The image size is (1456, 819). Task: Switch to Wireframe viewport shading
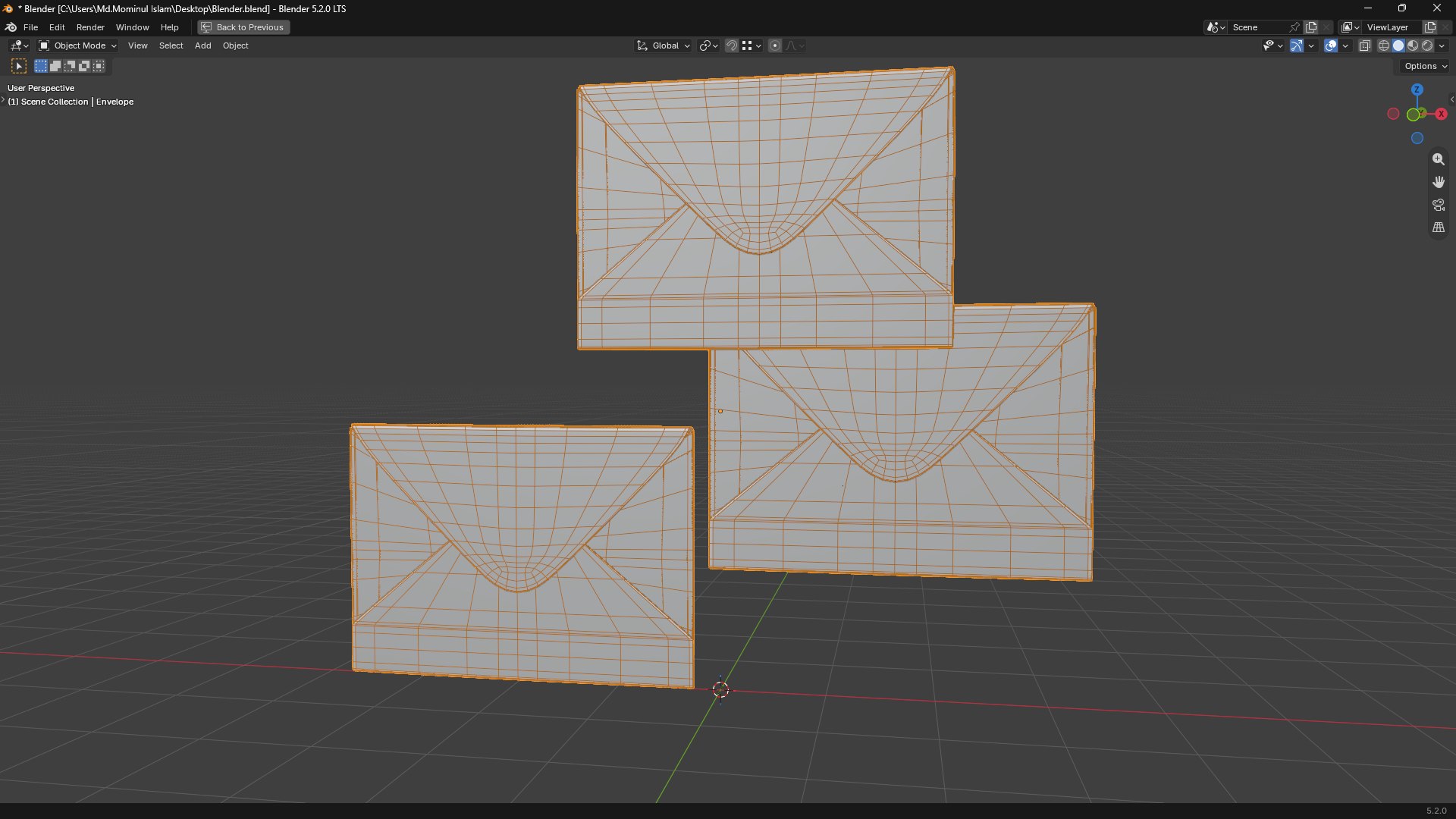1384,45
